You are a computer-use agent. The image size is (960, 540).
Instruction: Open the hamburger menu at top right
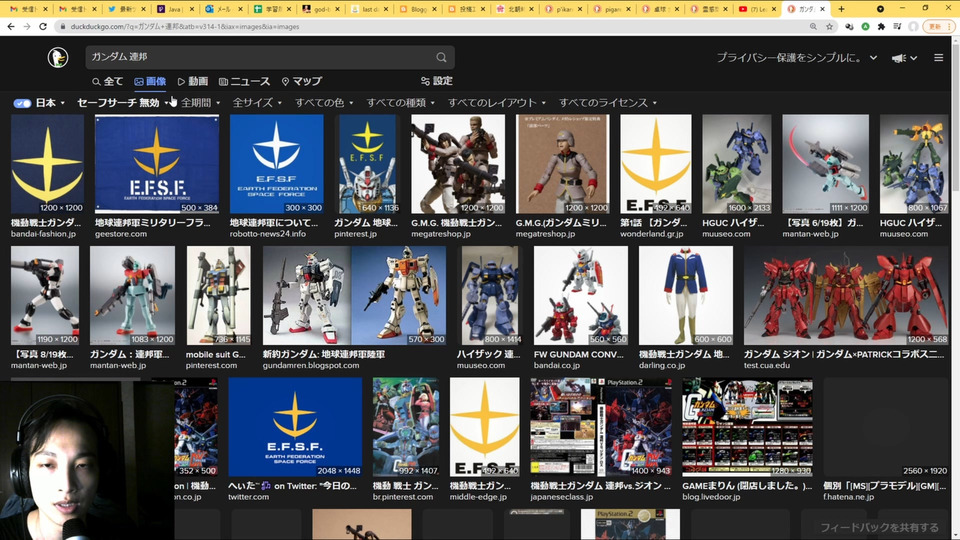(x=939, y=58)
